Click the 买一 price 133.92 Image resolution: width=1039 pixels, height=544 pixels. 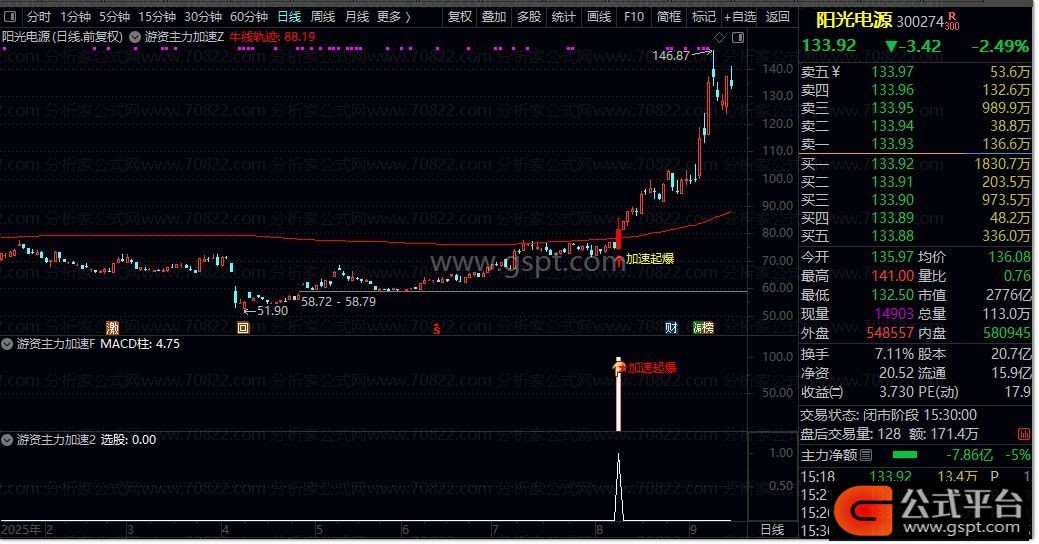tap(892, 163)
